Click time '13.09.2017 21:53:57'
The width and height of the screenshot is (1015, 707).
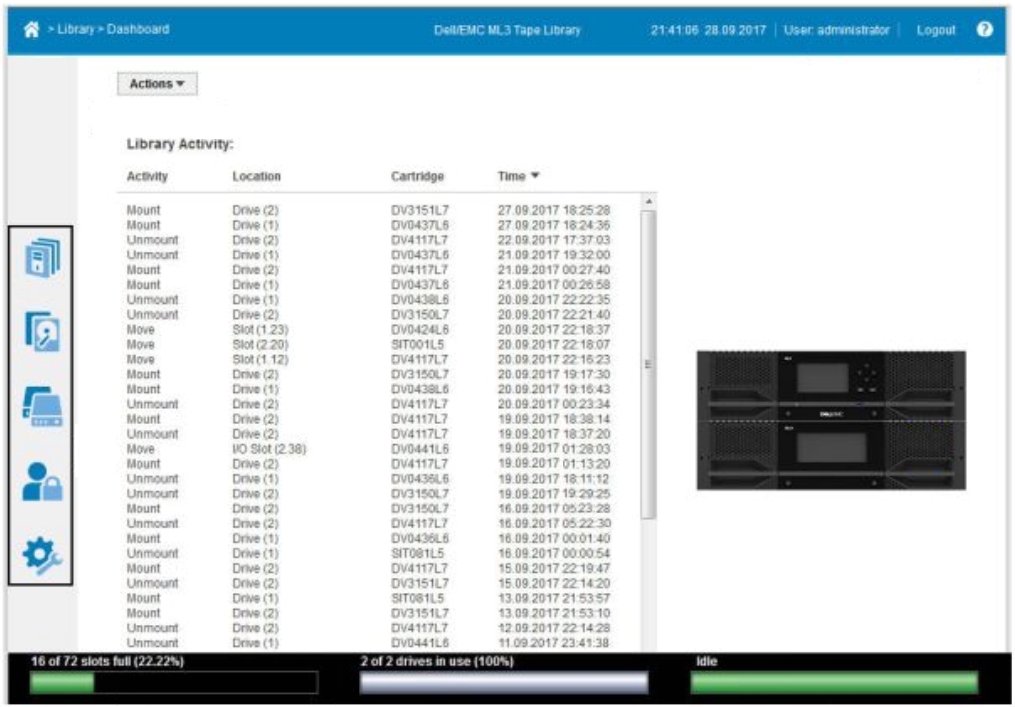[x=554, y=598]
